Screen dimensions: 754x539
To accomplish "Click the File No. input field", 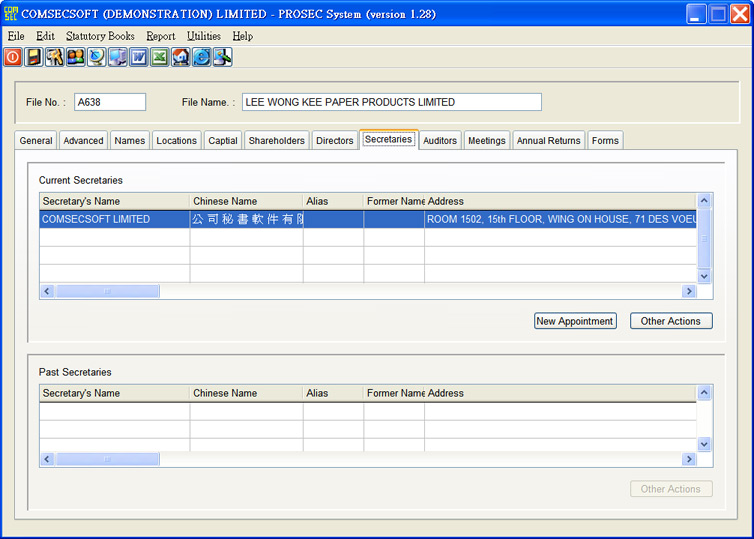I will pyautogui.click(x=110, y=102).
